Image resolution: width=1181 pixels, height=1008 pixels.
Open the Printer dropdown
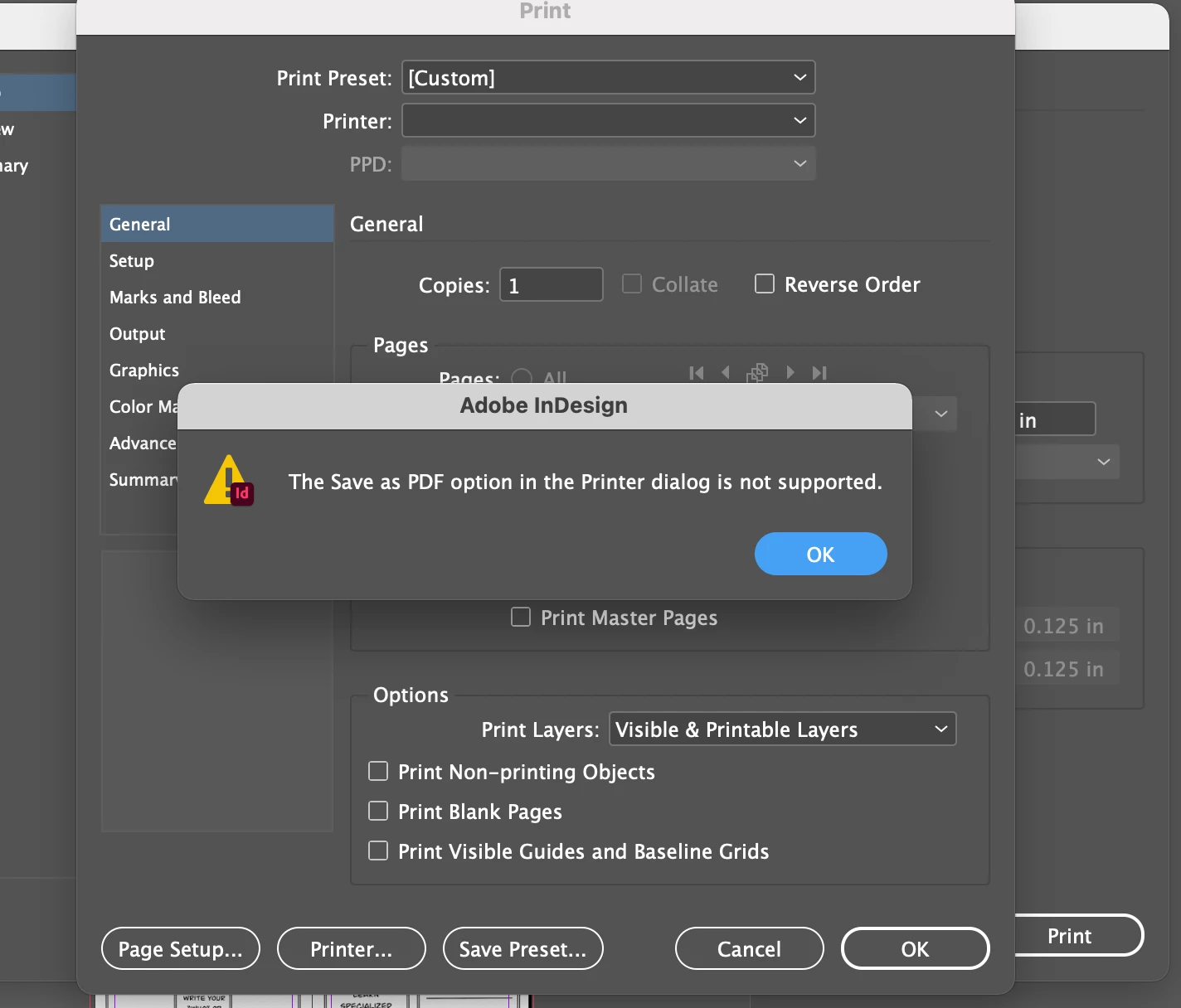tap(609, 120)
